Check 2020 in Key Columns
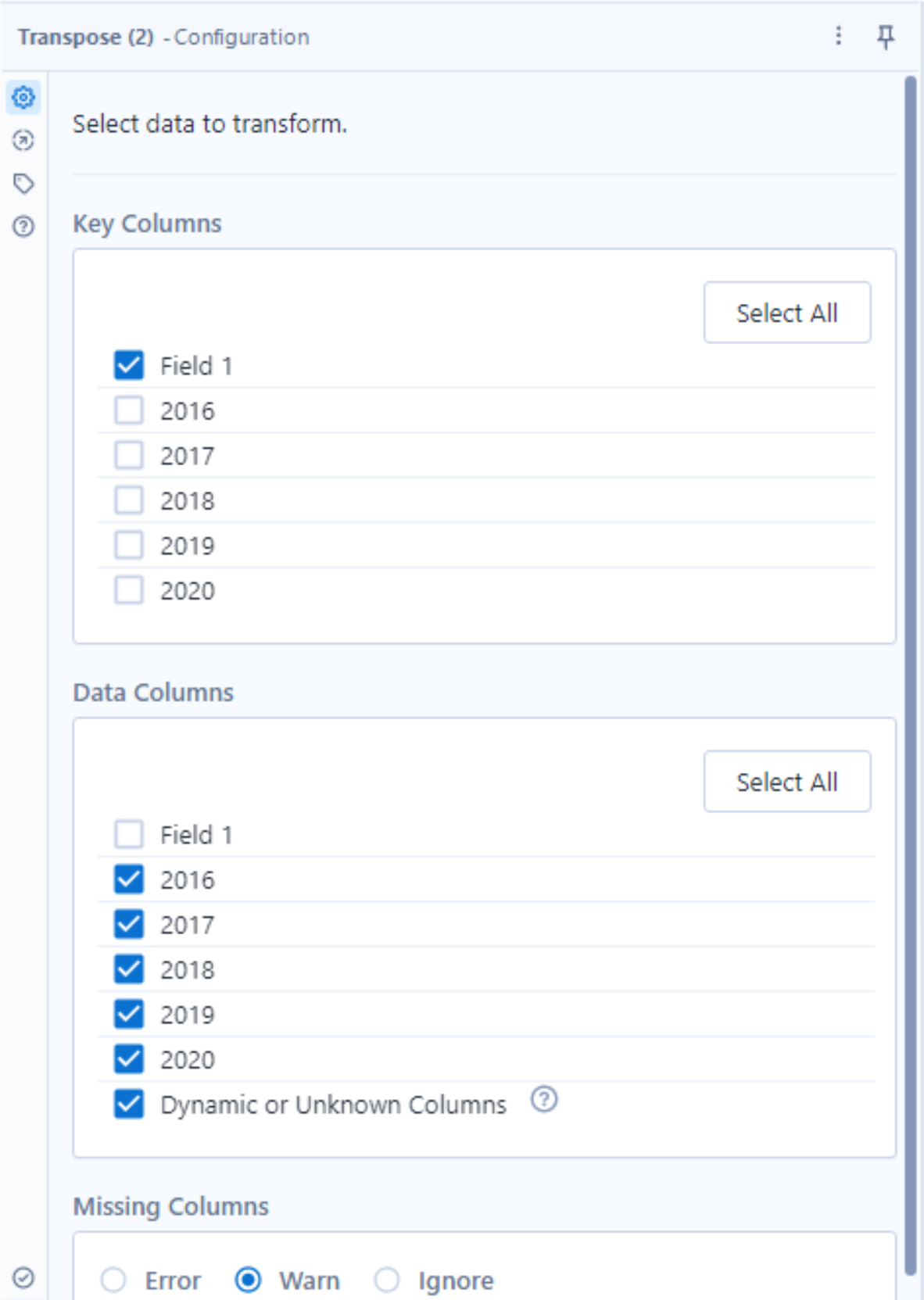 click(x=129, y=590)
